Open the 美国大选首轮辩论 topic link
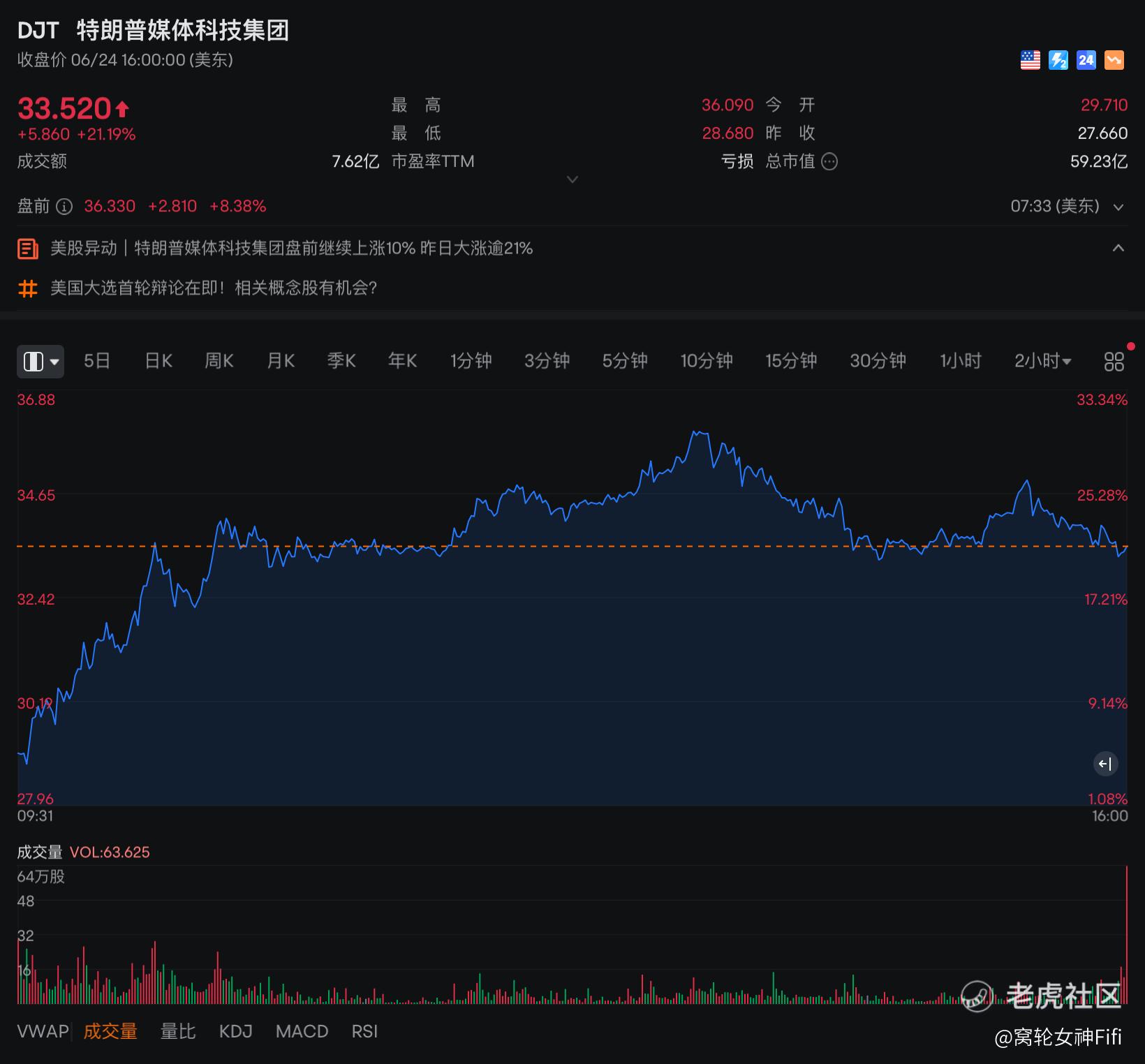 click(214, 288)
